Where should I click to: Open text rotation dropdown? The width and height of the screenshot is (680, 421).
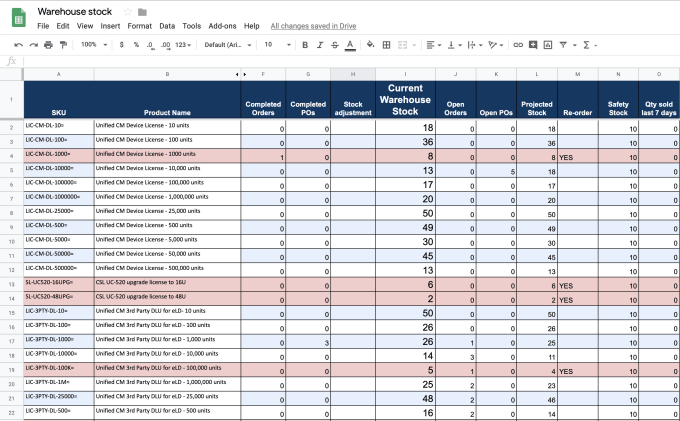coord(495,45)
